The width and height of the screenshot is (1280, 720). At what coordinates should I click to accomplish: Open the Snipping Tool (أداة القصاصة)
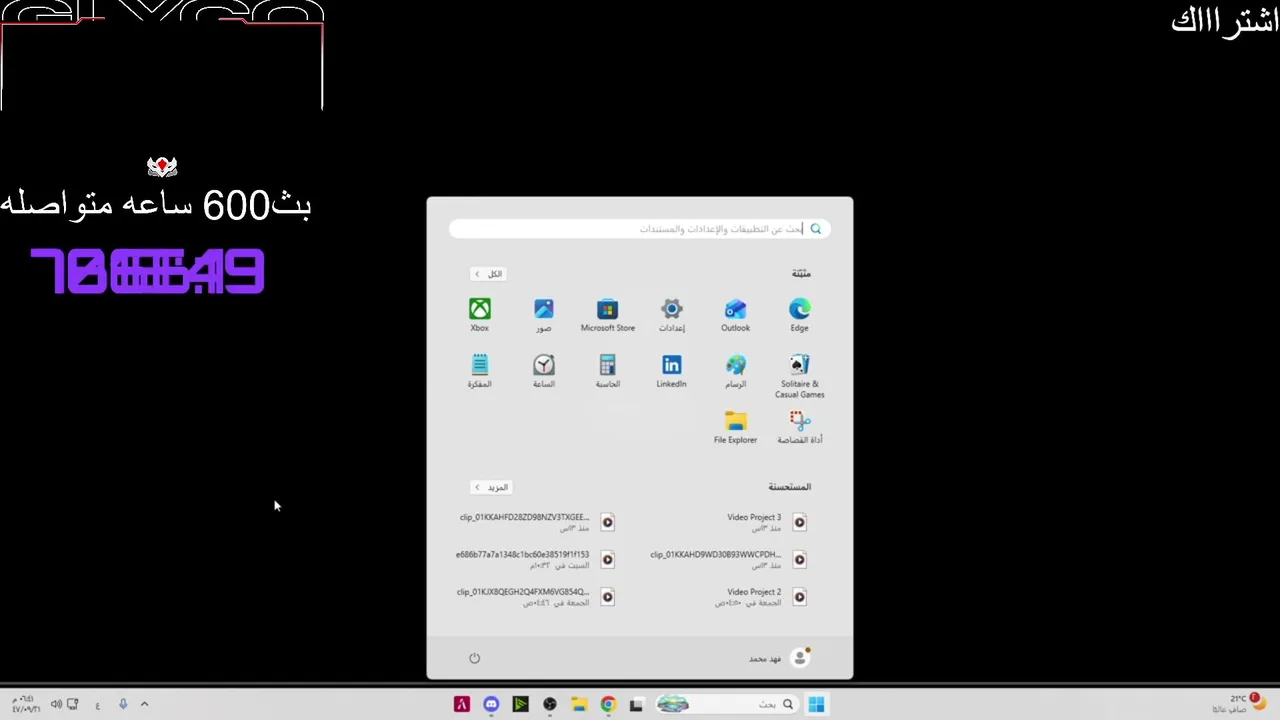pyautogui.click(x=800, y=427)
